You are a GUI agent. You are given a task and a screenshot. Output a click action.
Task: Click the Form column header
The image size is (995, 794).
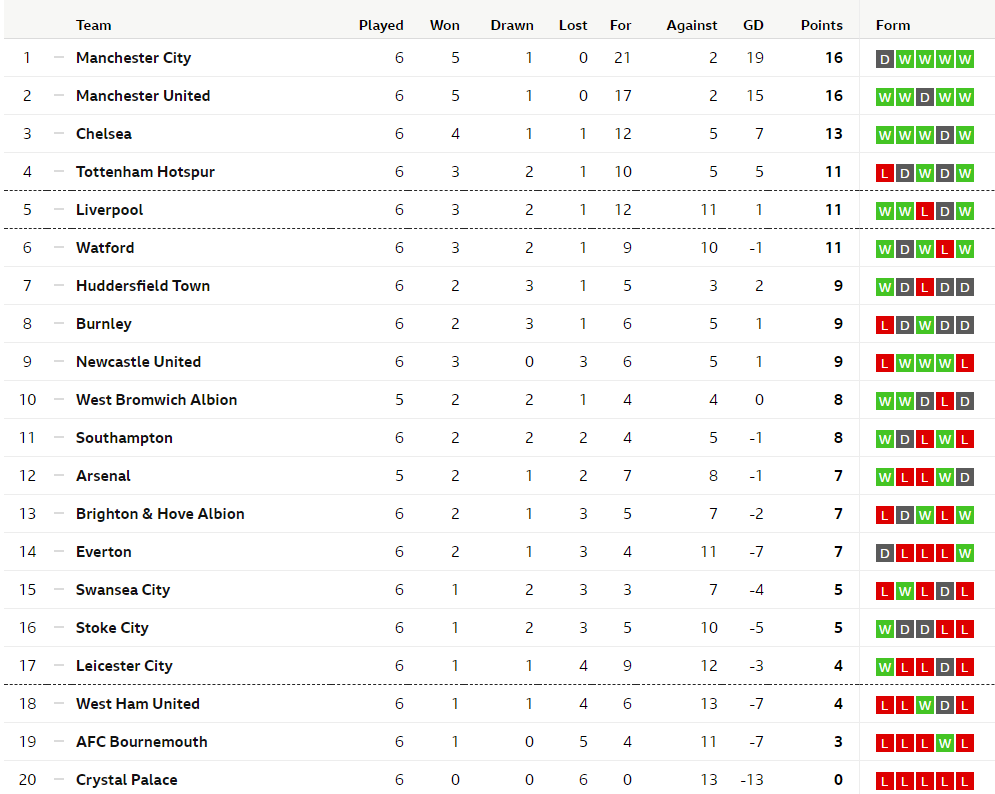coord(893,25)
